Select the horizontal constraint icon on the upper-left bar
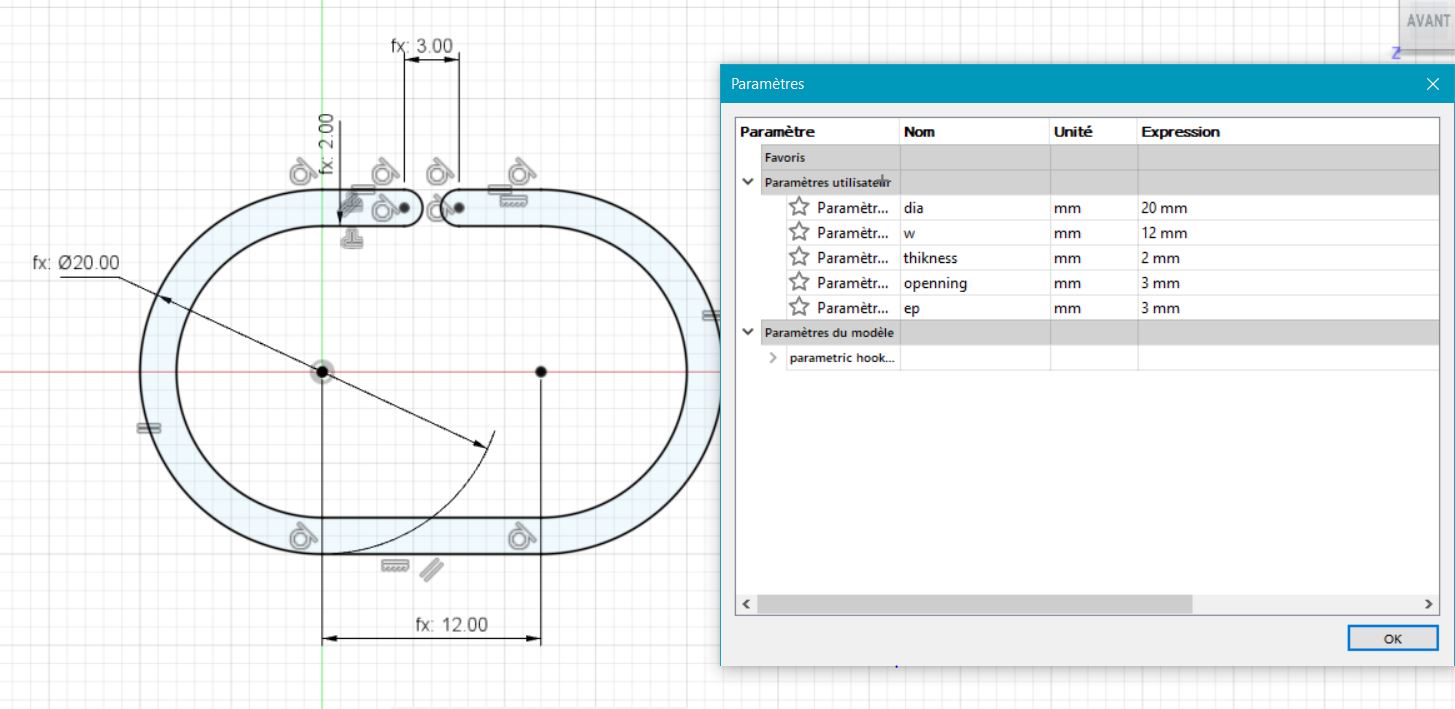The width and height of the screenshot is (1455, 709). pyautogui.click(x=363, y=189)
